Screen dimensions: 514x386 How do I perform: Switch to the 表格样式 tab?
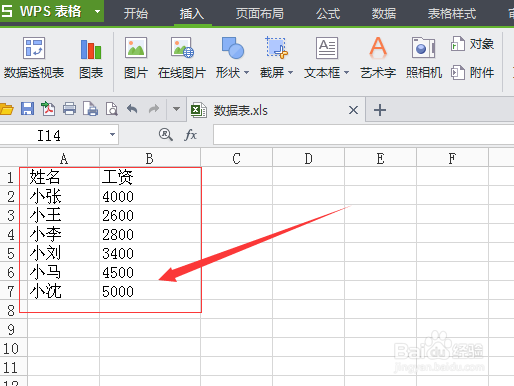click(x=452, y=14)
